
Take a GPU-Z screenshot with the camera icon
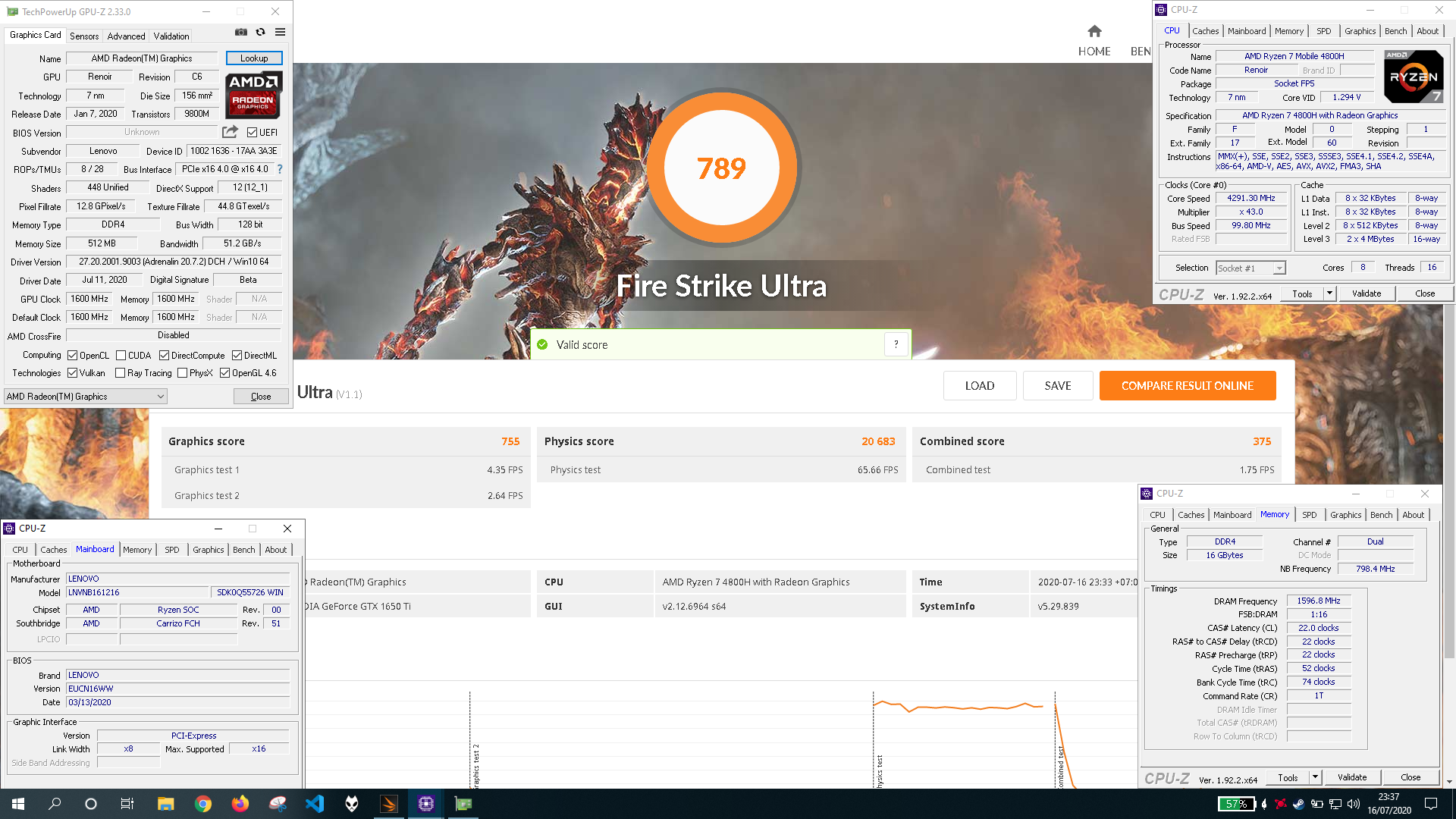[x=240, y=33]
